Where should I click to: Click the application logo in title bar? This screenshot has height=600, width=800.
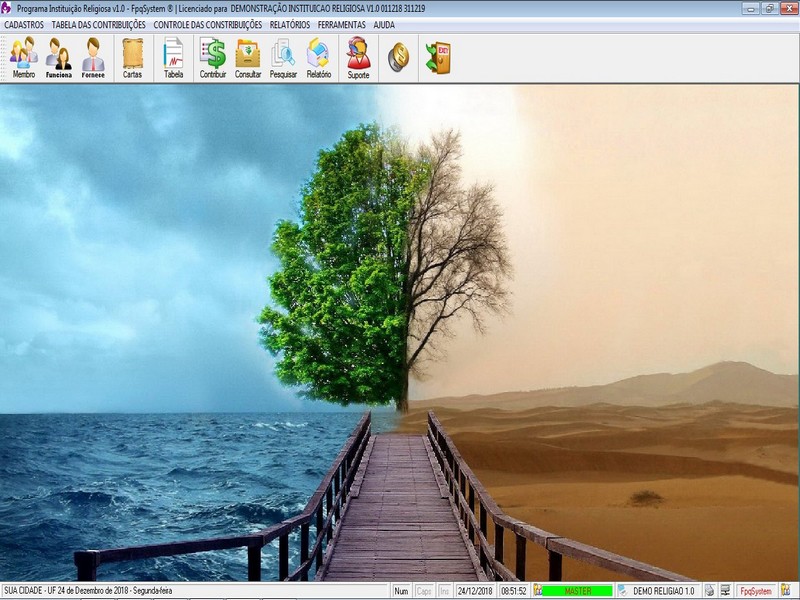pyautogui.click(x=7, y=9)
